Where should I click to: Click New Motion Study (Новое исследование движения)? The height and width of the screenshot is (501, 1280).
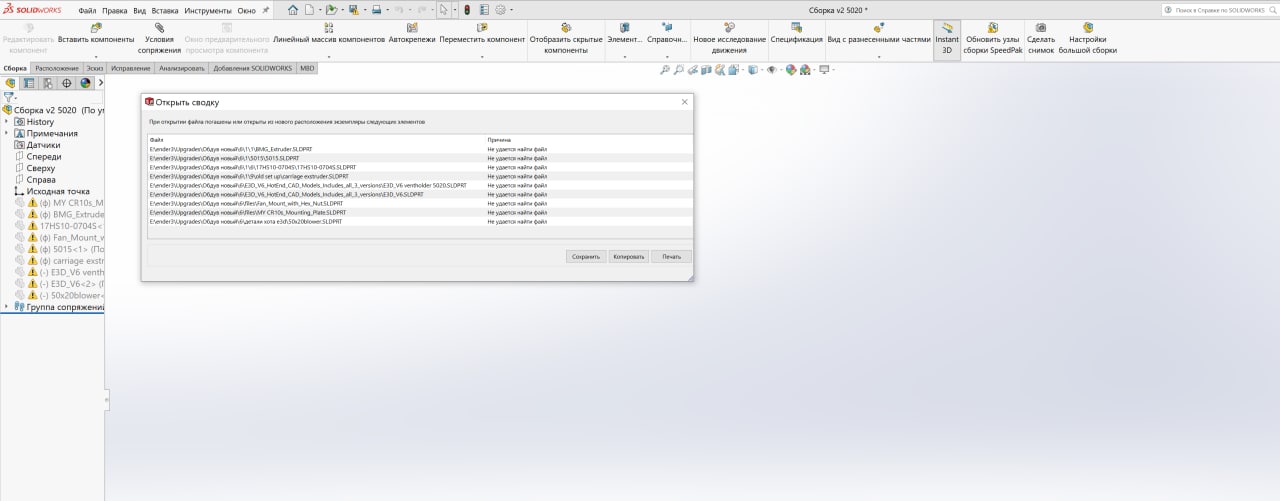coord(729,37)
